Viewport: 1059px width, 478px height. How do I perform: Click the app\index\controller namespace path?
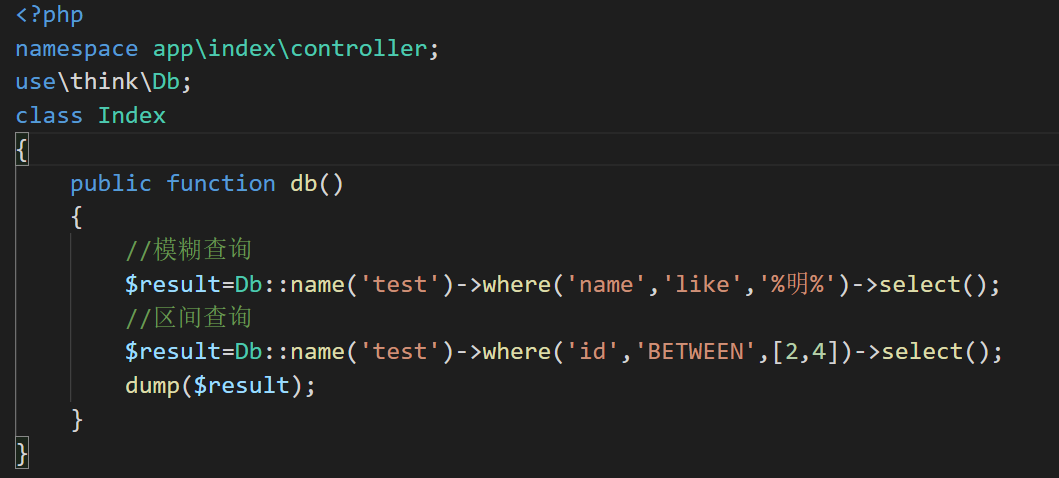(x=290, y=50)
